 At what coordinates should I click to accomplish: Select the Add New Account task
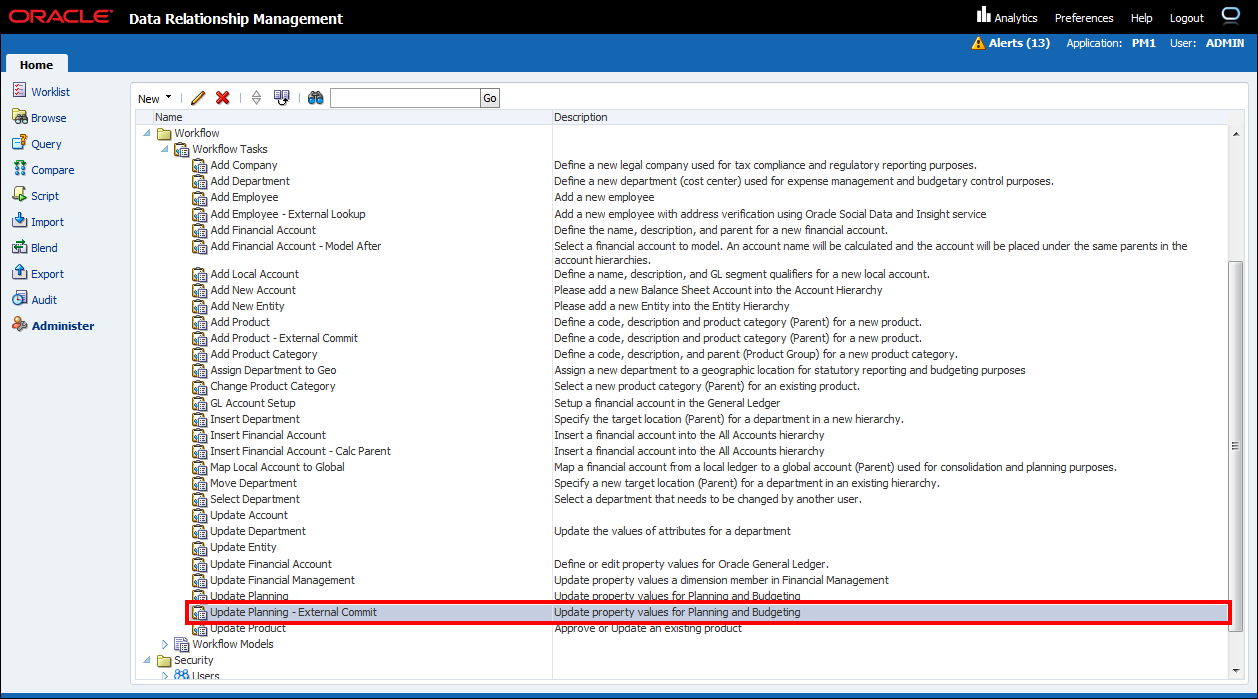(253, 290)
